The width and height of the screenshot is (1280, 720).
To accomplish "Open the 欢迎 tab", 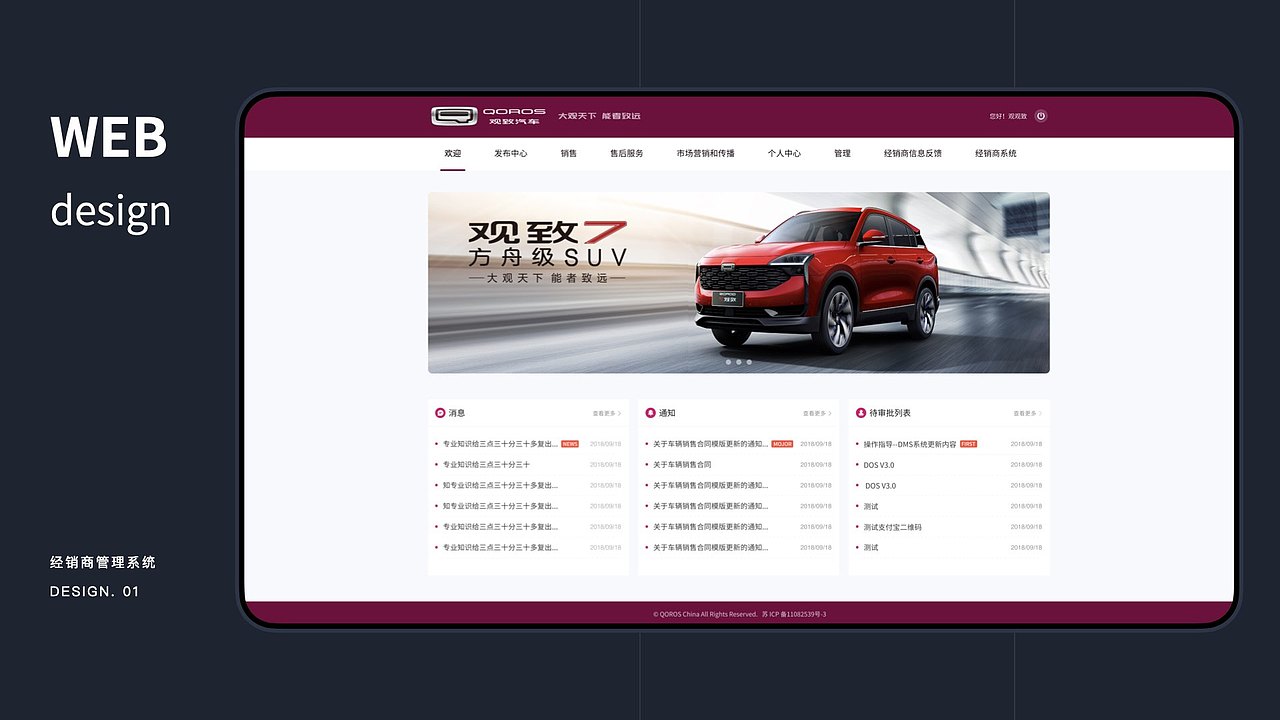I will point(453,154).
